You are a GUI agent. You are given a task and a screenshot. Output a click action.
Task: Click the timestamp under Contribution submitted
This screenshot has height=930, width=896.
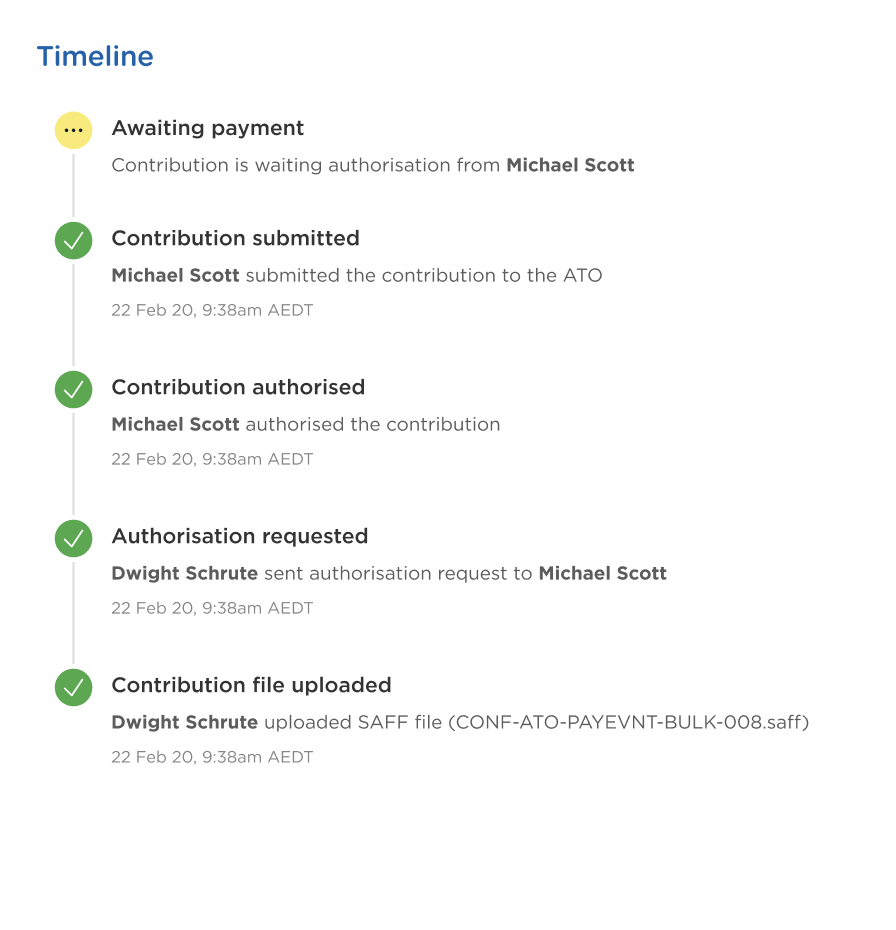pos(212,310)
